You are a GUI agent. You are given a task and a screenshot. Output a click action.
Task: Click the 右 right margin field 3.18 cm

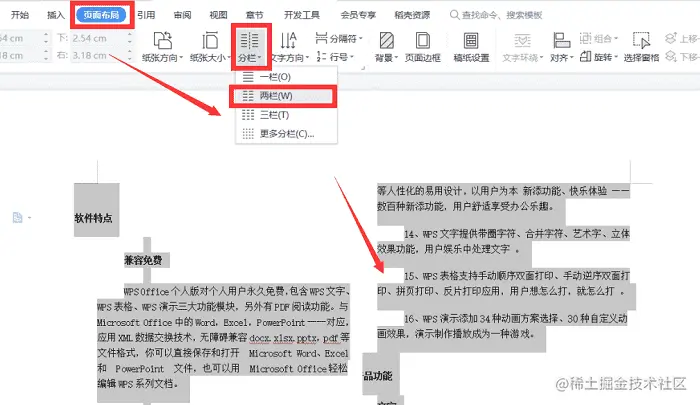98,56
